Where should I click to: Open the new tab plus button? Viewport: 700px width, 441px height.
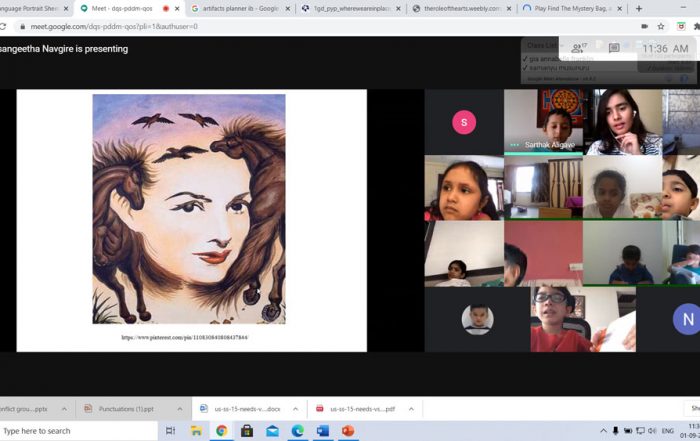pos(639,8)
